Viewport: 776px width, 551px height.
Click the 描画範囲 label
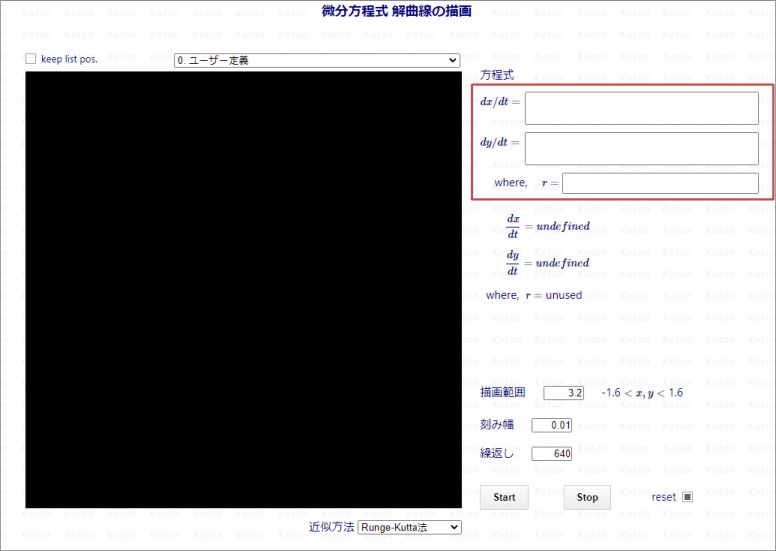point(503,393)
